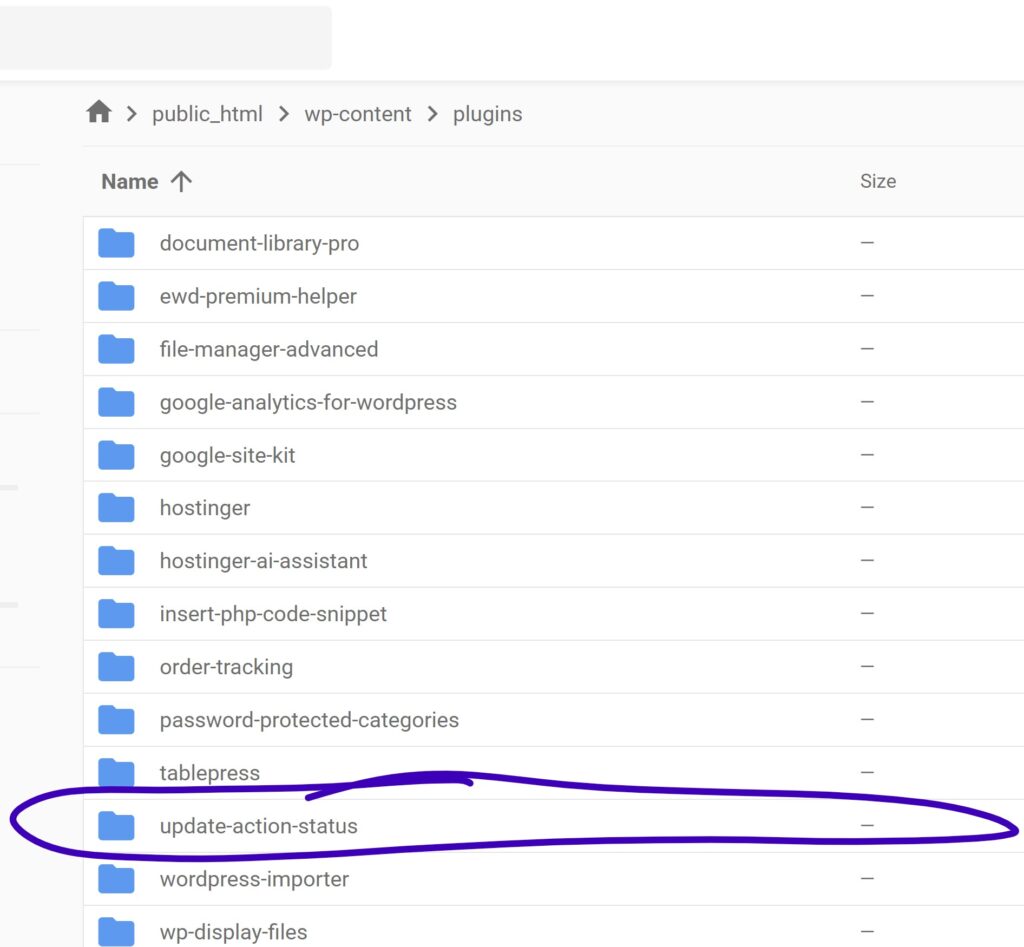Click the document-library-pro folder icon
1024x947 pixels.
click(x=116, y=243)
